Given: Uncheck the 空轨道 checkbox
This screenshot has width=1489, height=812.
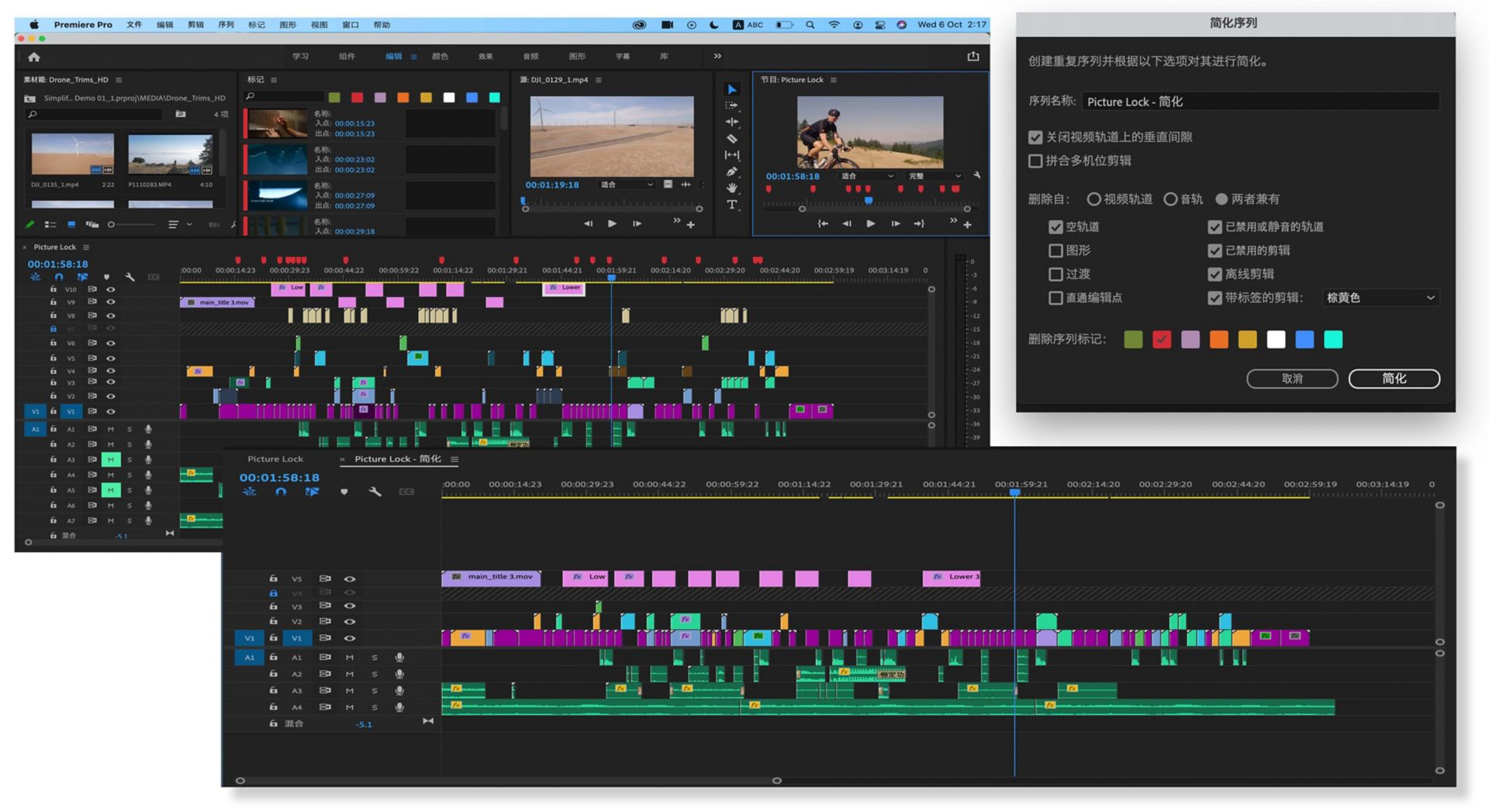Looking at the screenshot, I should tap(1055, 227).
